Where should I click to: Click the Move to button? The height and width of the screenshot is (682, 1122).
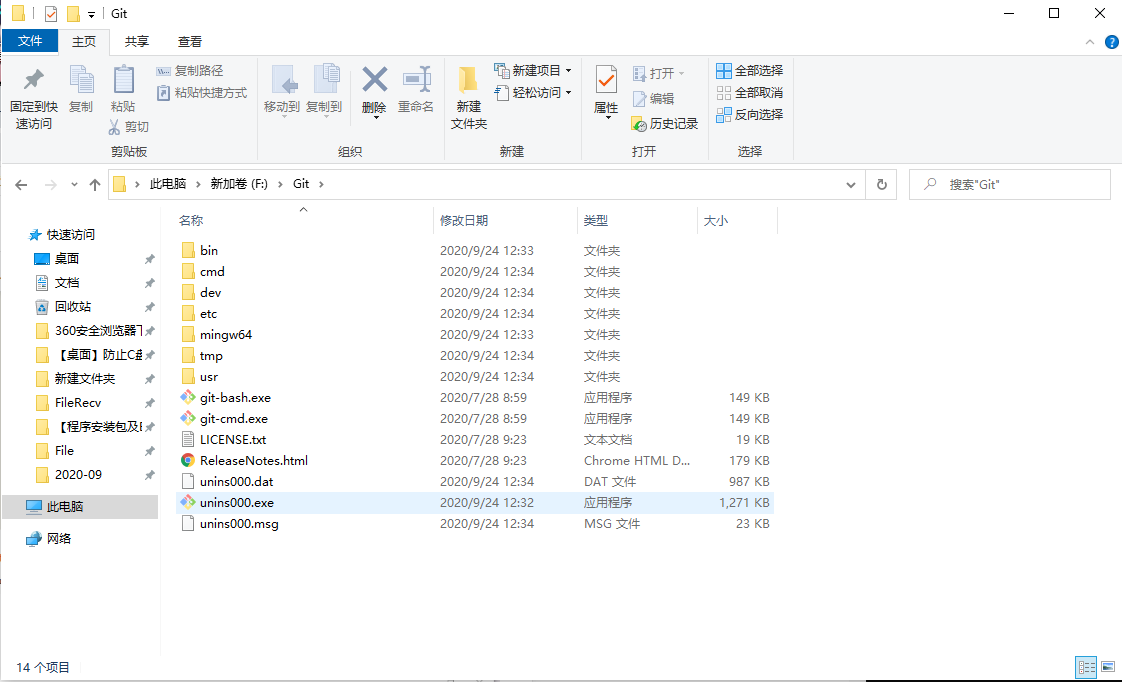point(282,89)
